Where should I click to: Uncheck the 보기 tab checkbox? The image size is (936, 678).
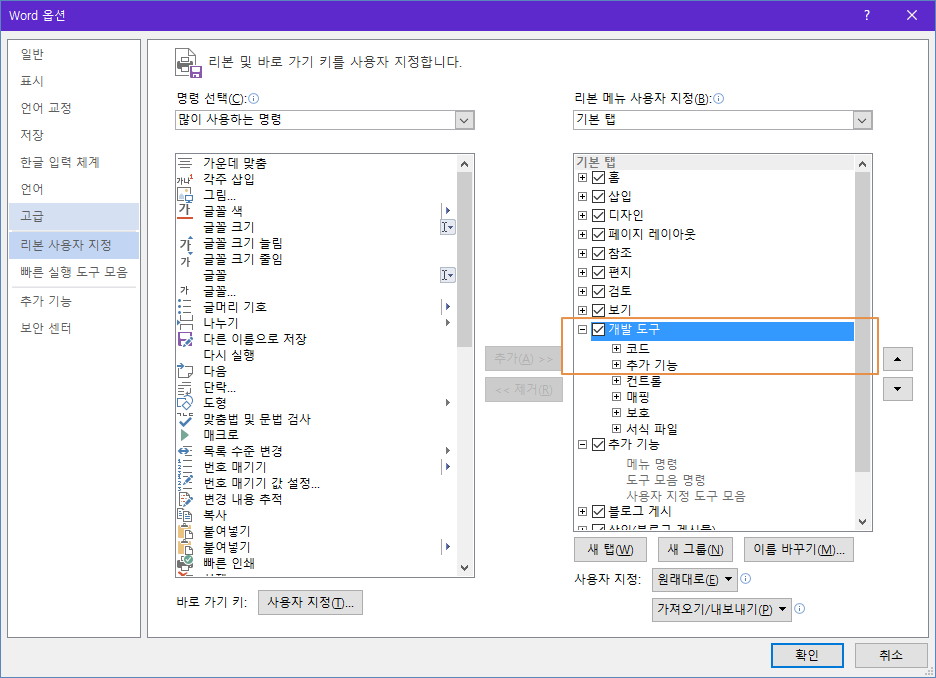tap(598, 310)
